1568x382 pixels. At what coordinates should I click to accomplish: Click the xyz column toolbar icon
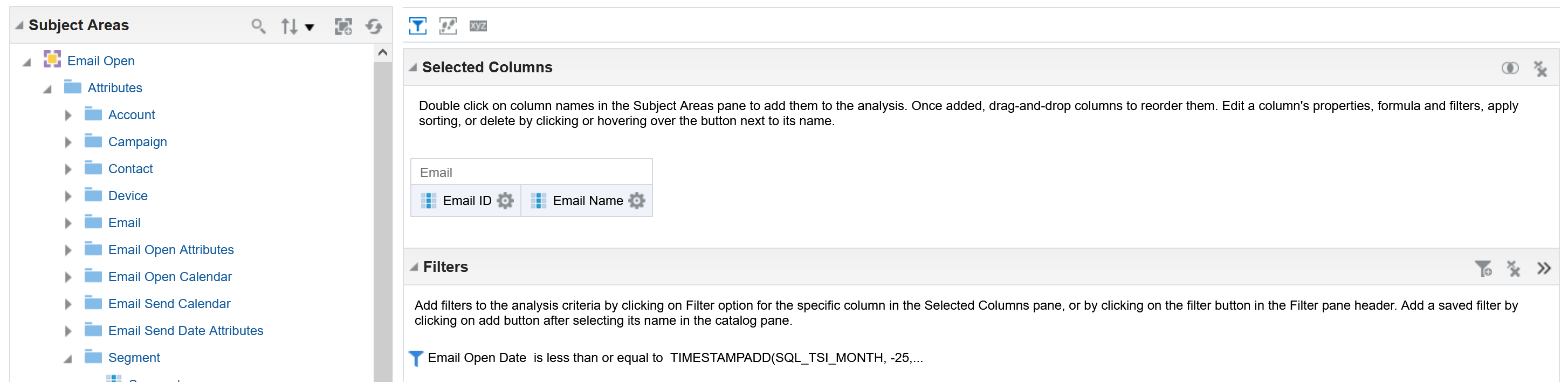(478, 25)
